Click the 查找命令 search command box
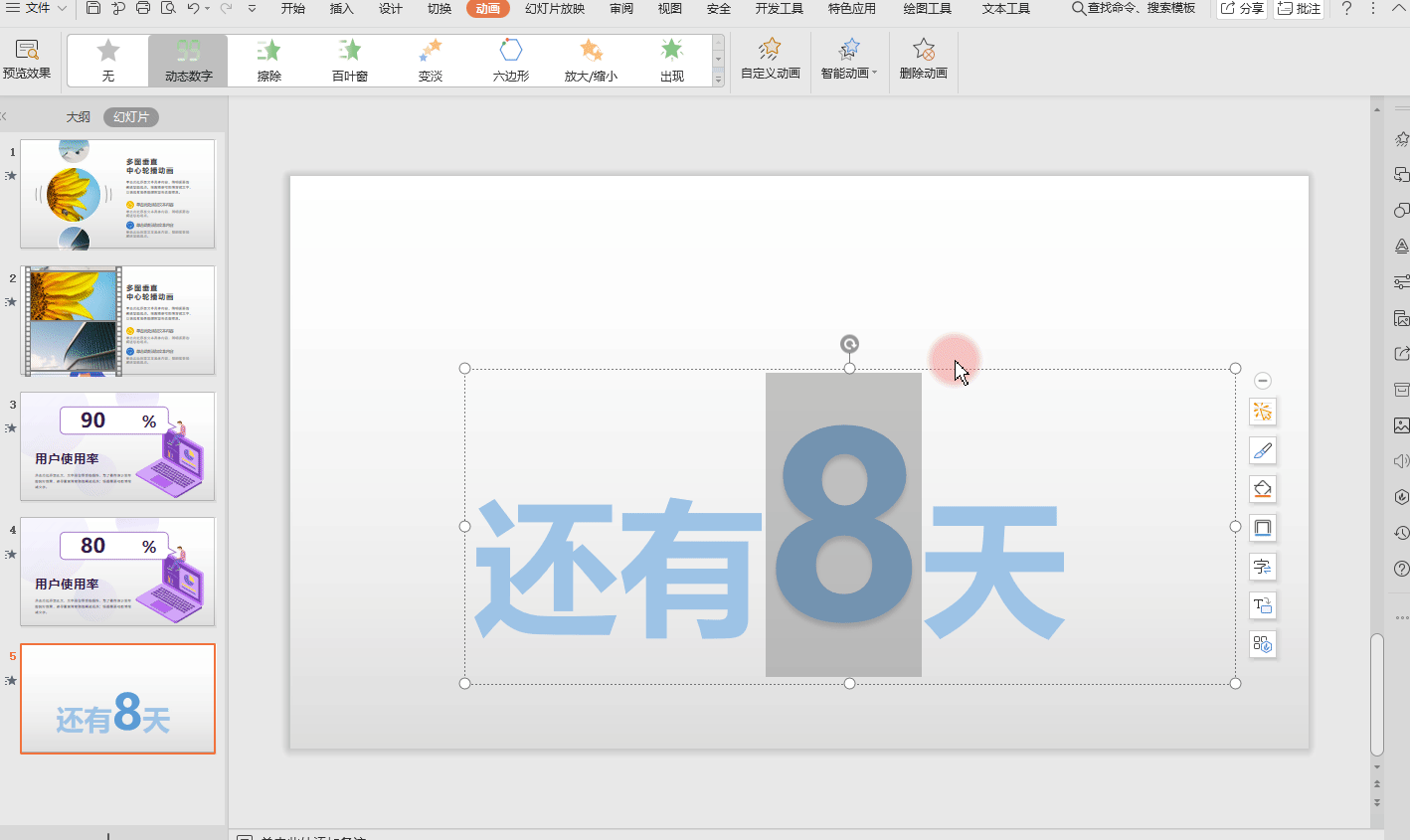This screenshot has width=1410, height=840. [1134, 8]
